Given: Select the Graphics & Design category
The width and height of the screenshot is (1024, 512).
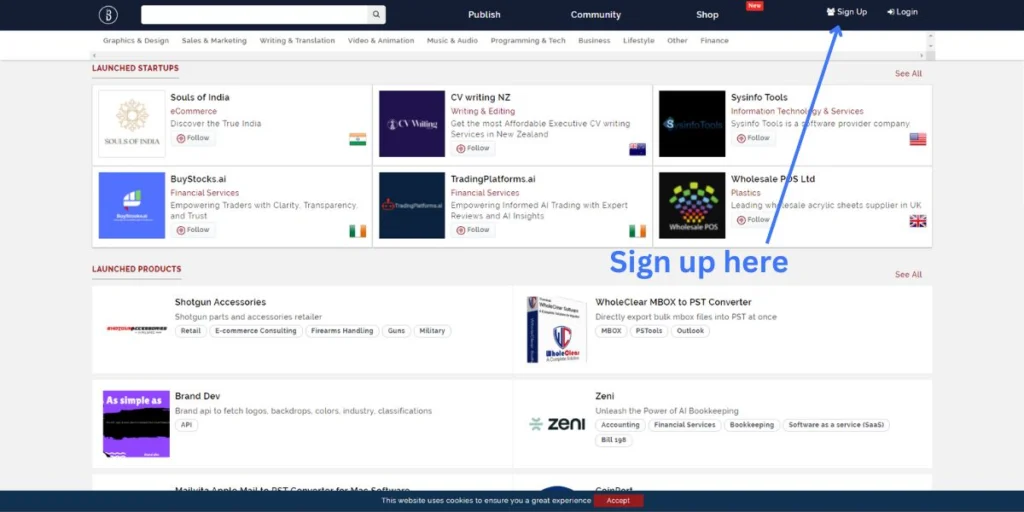Looking at the screenshot, I should [x=136, y=40].
